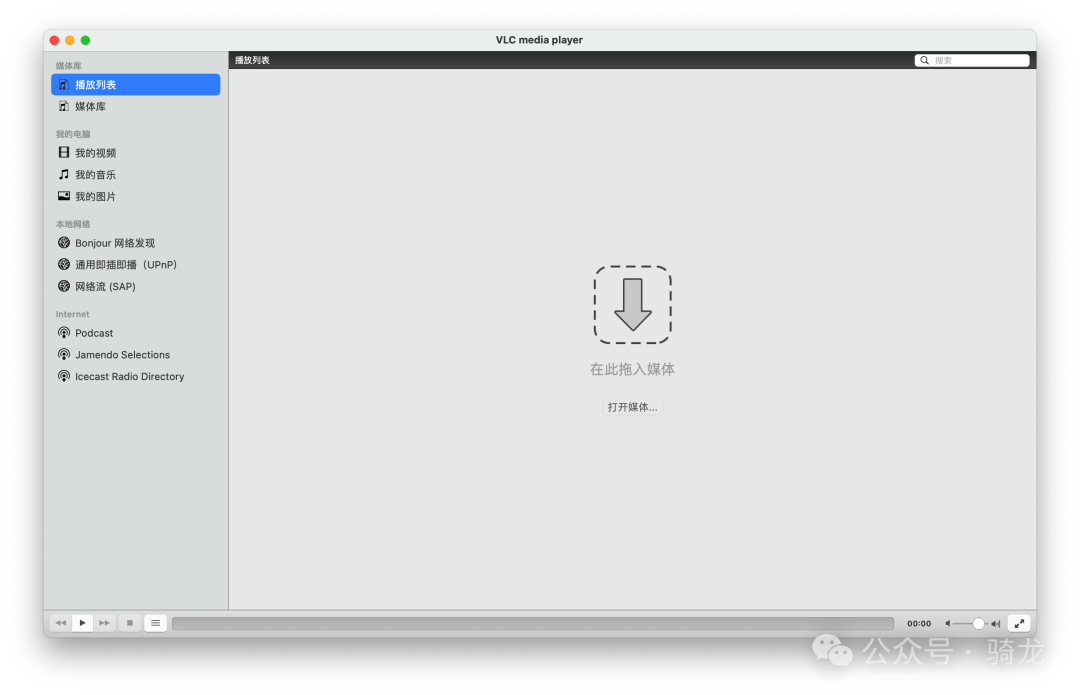The image size is (1080, 695).
Task: Select 通用即插即播 (UPnP) item
Action: [136, 264]
